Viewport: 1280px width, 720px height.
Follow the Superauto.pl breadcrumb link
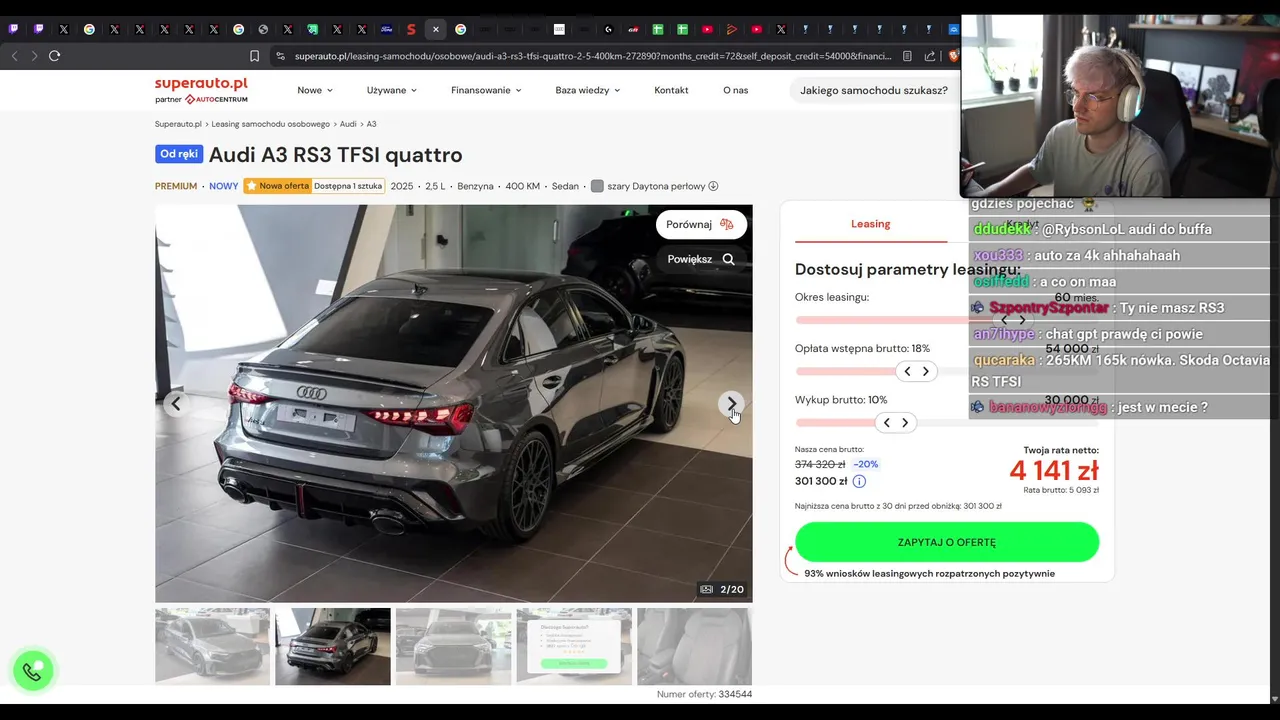tap(178, 124)
